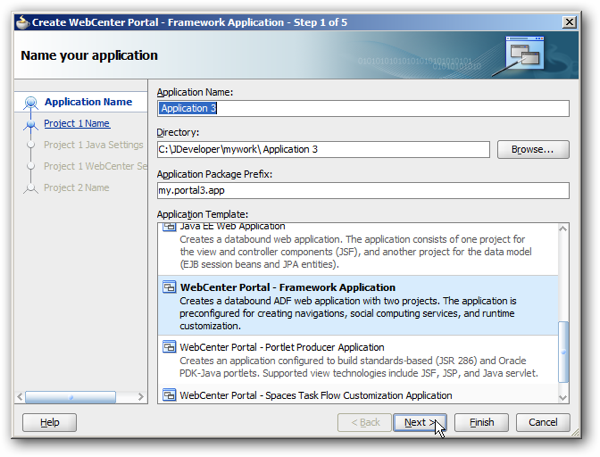Click the steps panel left scroll arrow
Screen dimensions: 600x457
[20, 397]
